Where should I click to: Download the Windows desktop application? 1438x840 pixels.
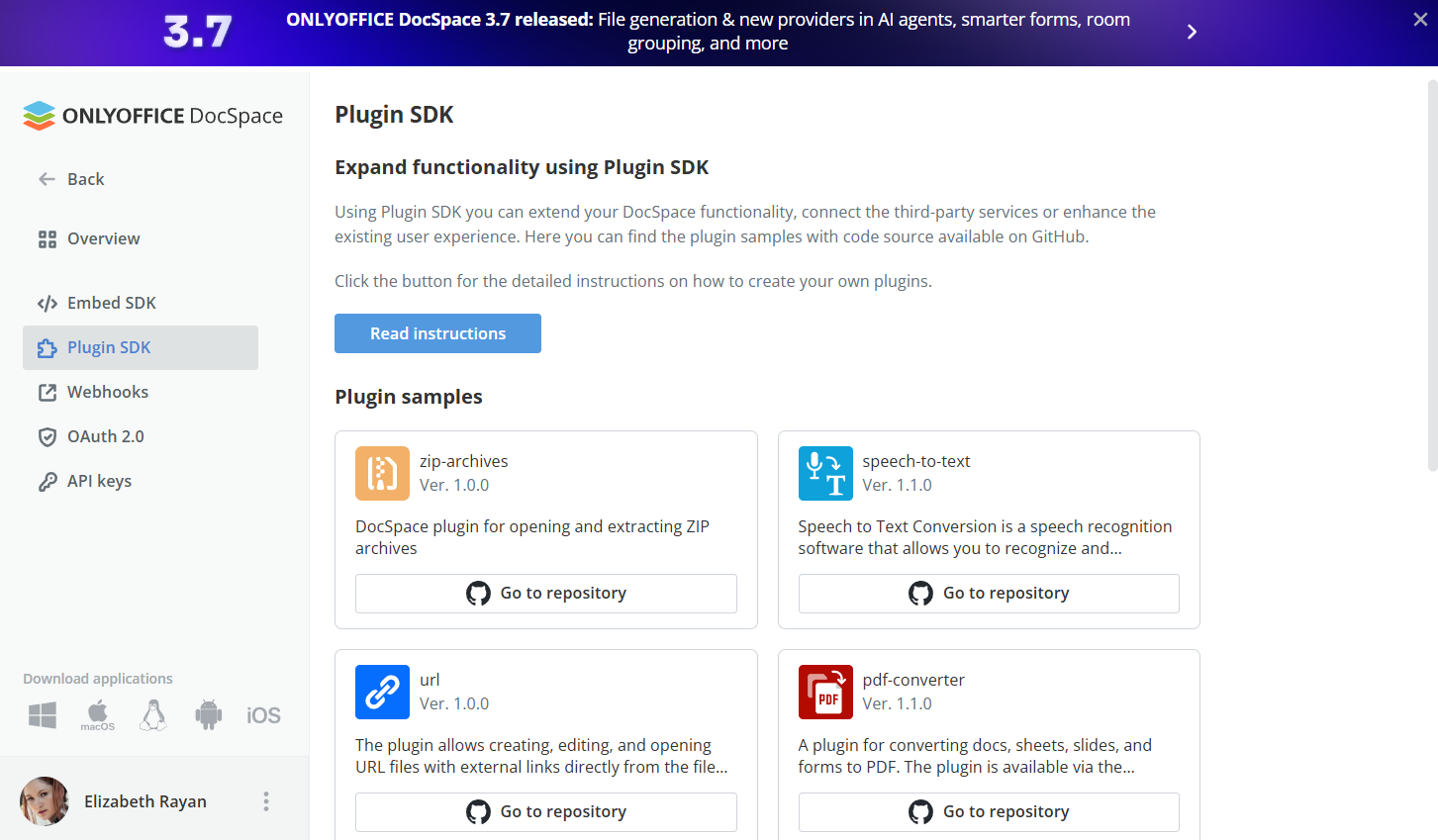(x=43, y=714)
